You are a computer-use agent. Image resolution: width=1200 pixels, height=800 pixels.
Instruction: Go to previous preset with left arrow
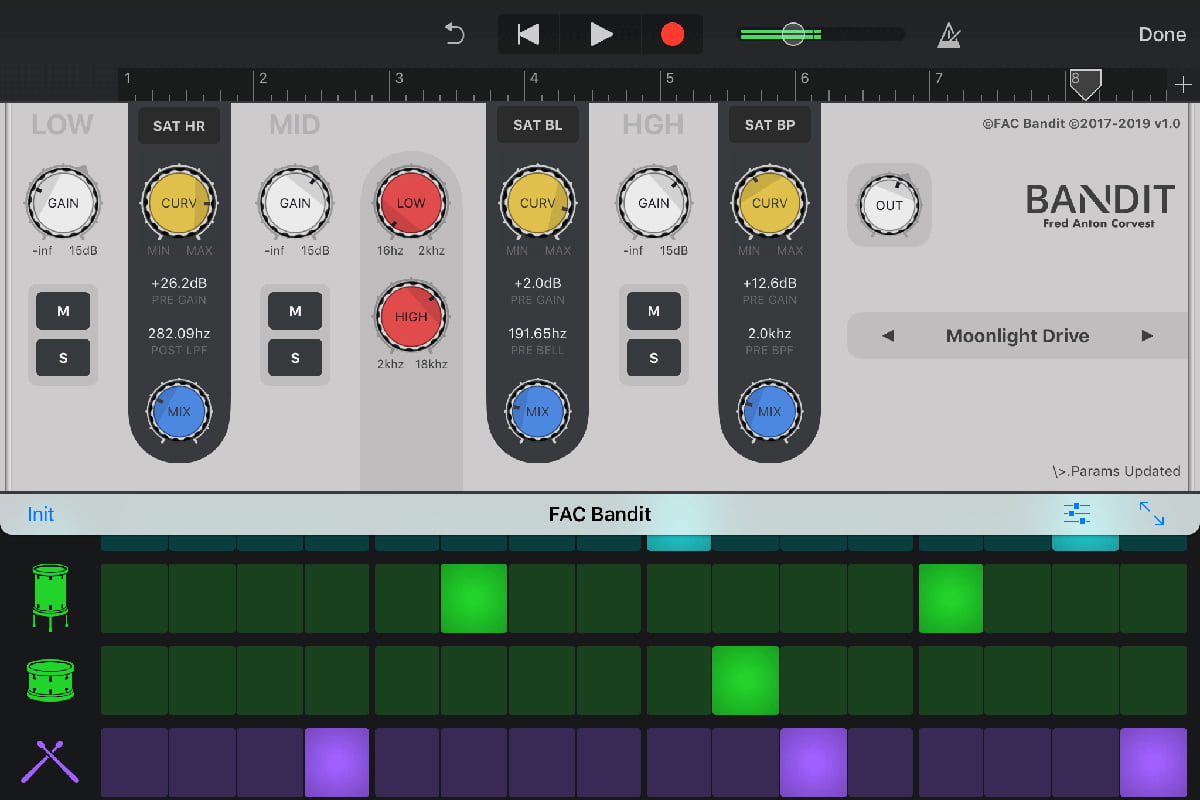click(887, 336)
